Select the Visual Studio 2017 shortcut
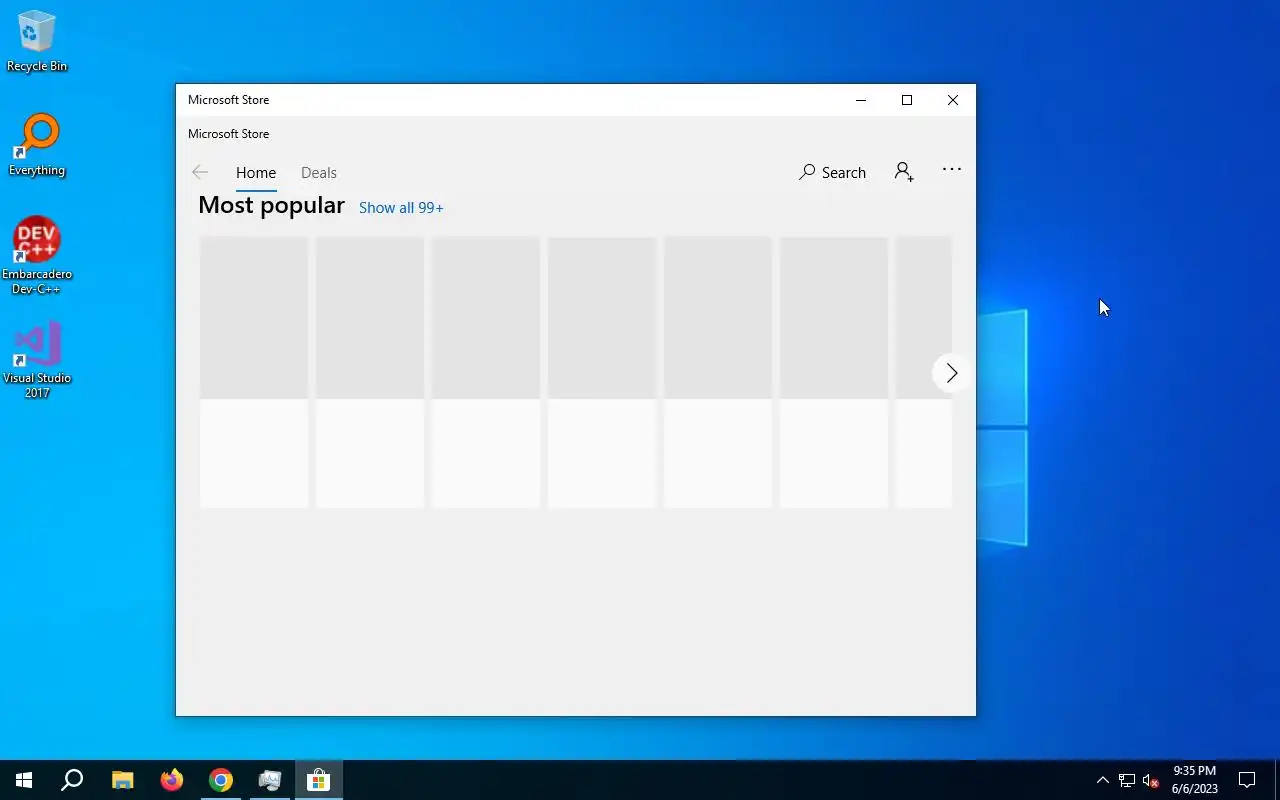Viewport: 1280px width, 800px height. [x=37, y=361]
